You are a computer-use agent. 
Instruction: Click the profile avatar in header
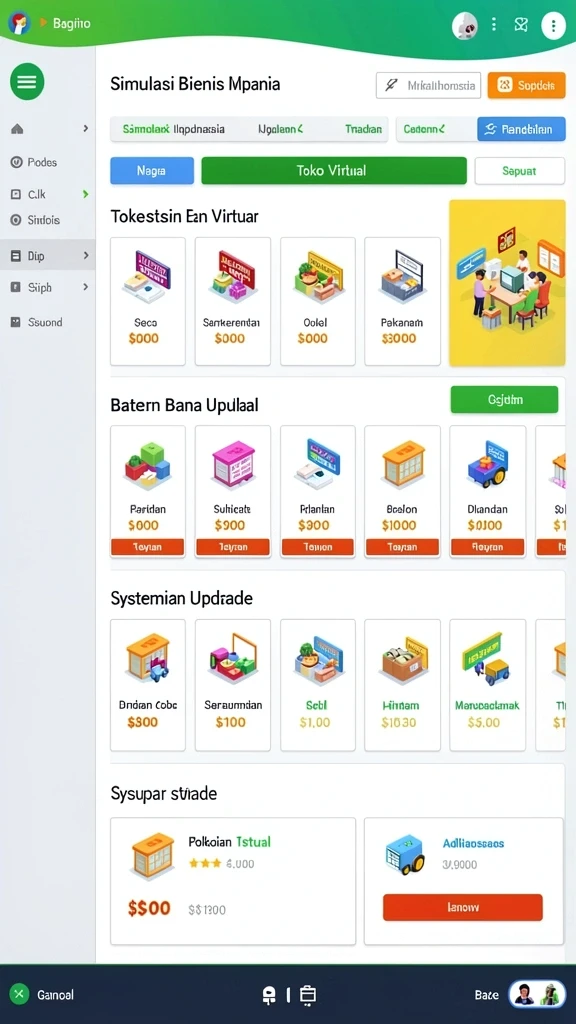(465, 26)
